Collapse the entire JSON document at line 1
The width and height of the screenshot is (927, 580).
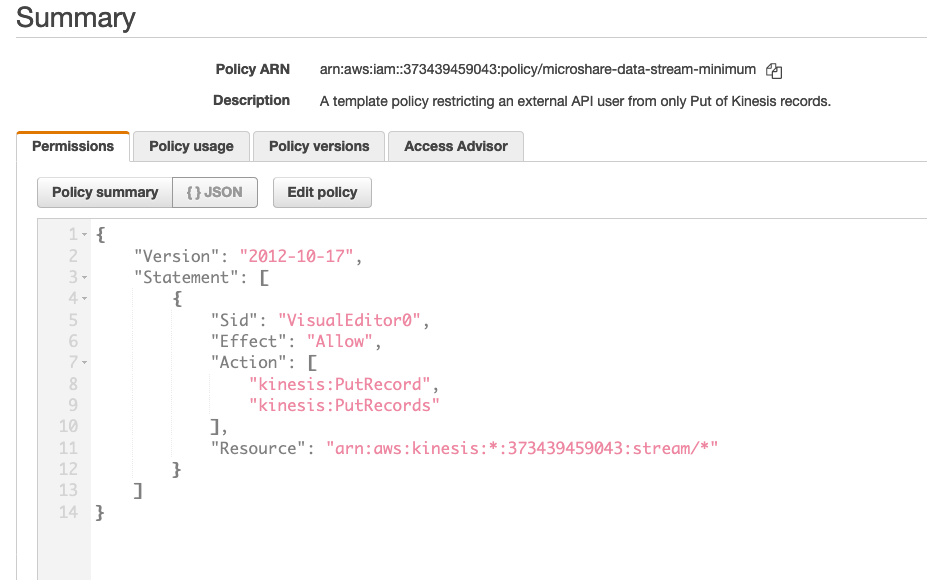pyautogui.click(x=85, y=234)
